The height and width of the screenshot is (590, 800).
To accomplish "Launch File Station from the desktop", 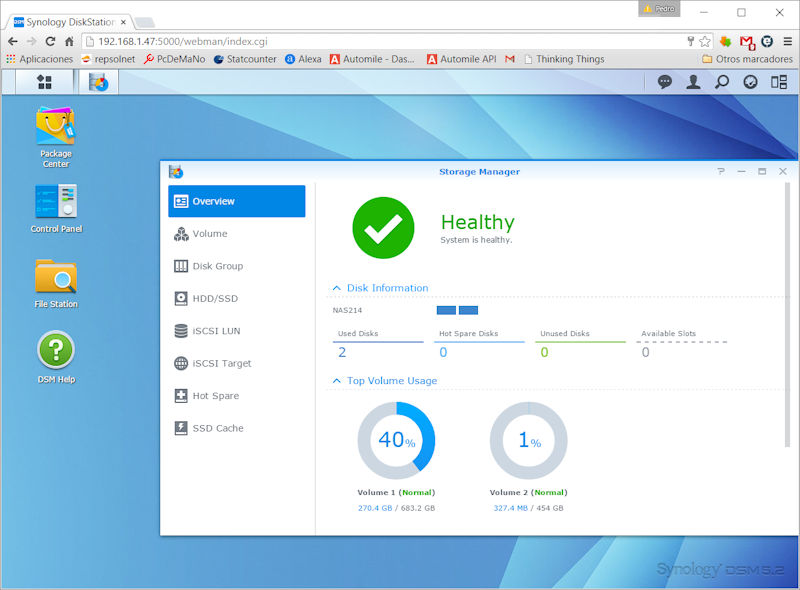I will click(x=56, y=283).
